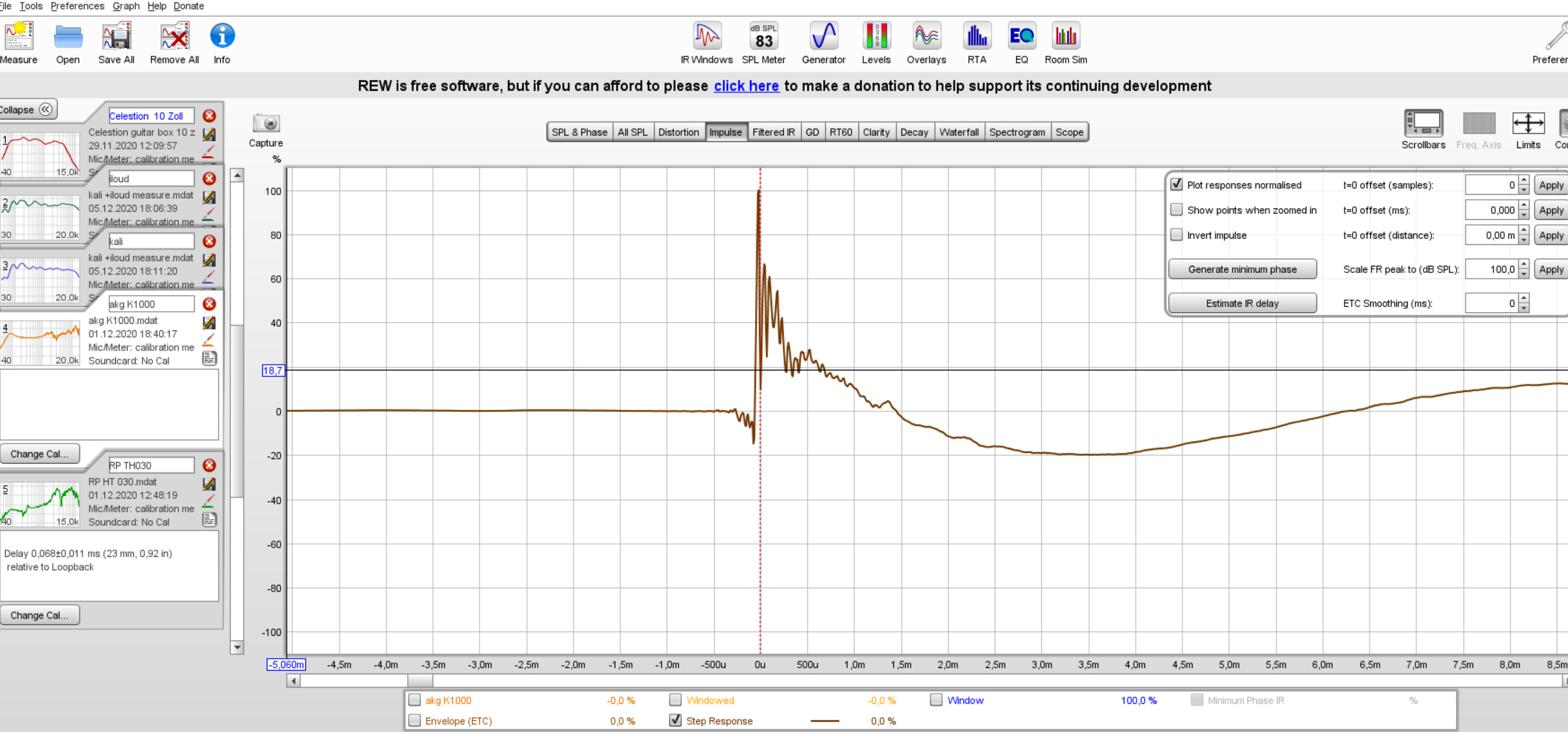Save the kali measurement with its disk icon
1568x732 pixels.
(x=209, y=260)
